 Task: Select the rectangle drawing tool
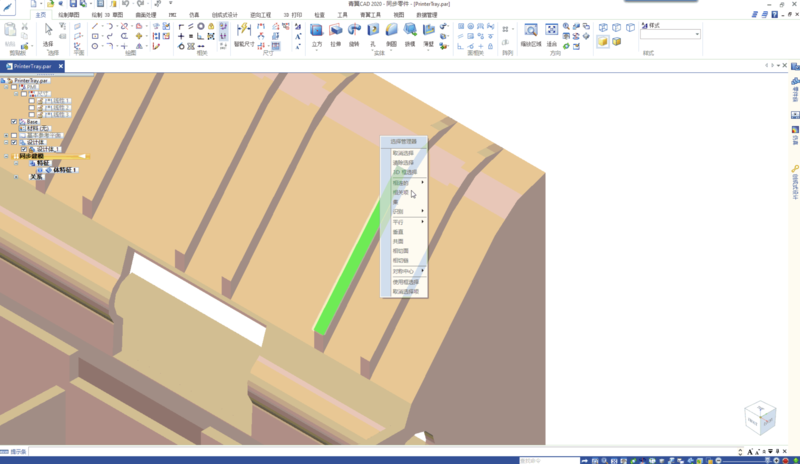click(95, 36)
